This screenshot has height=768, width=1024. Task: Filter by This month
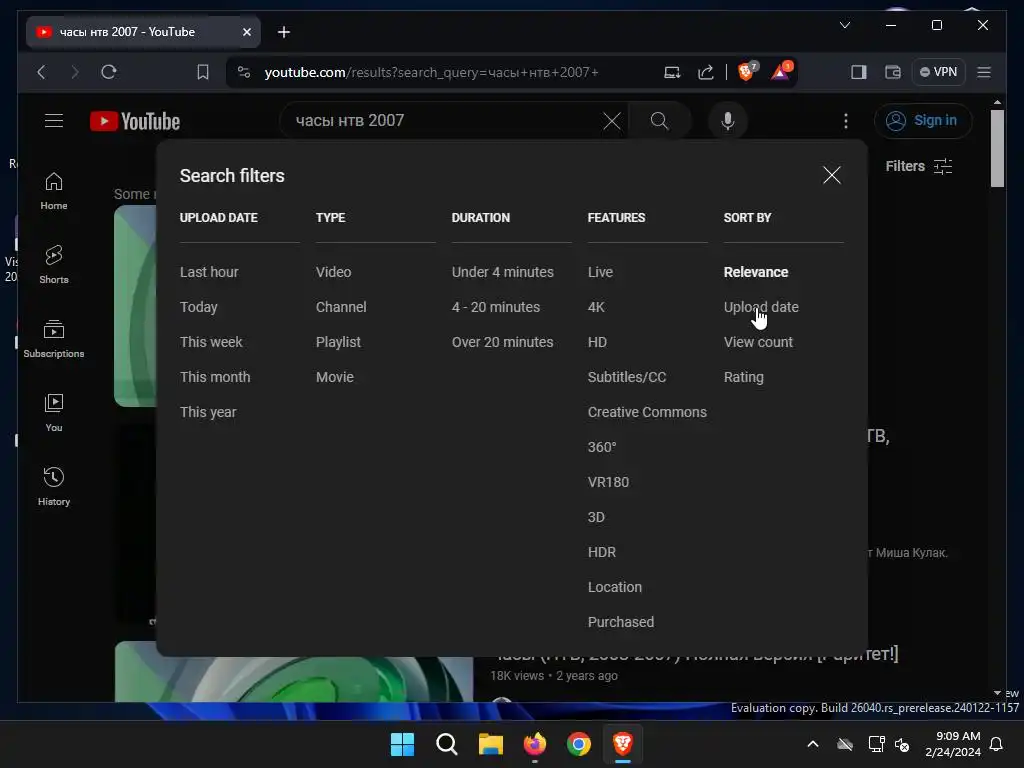pos(215,377)
